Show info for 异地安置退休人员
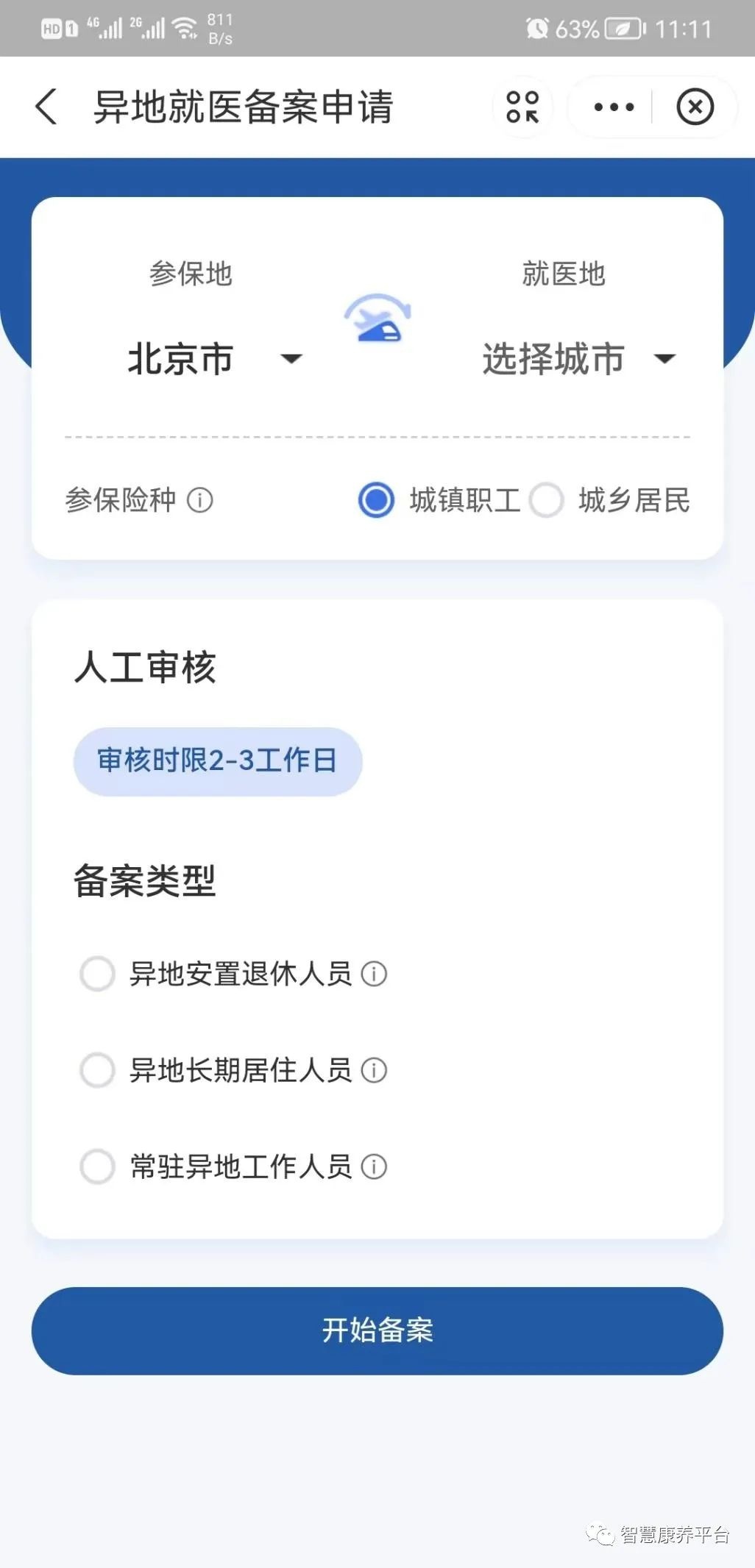The height and width of the screenshot is (1568, 755). (374, 974)
